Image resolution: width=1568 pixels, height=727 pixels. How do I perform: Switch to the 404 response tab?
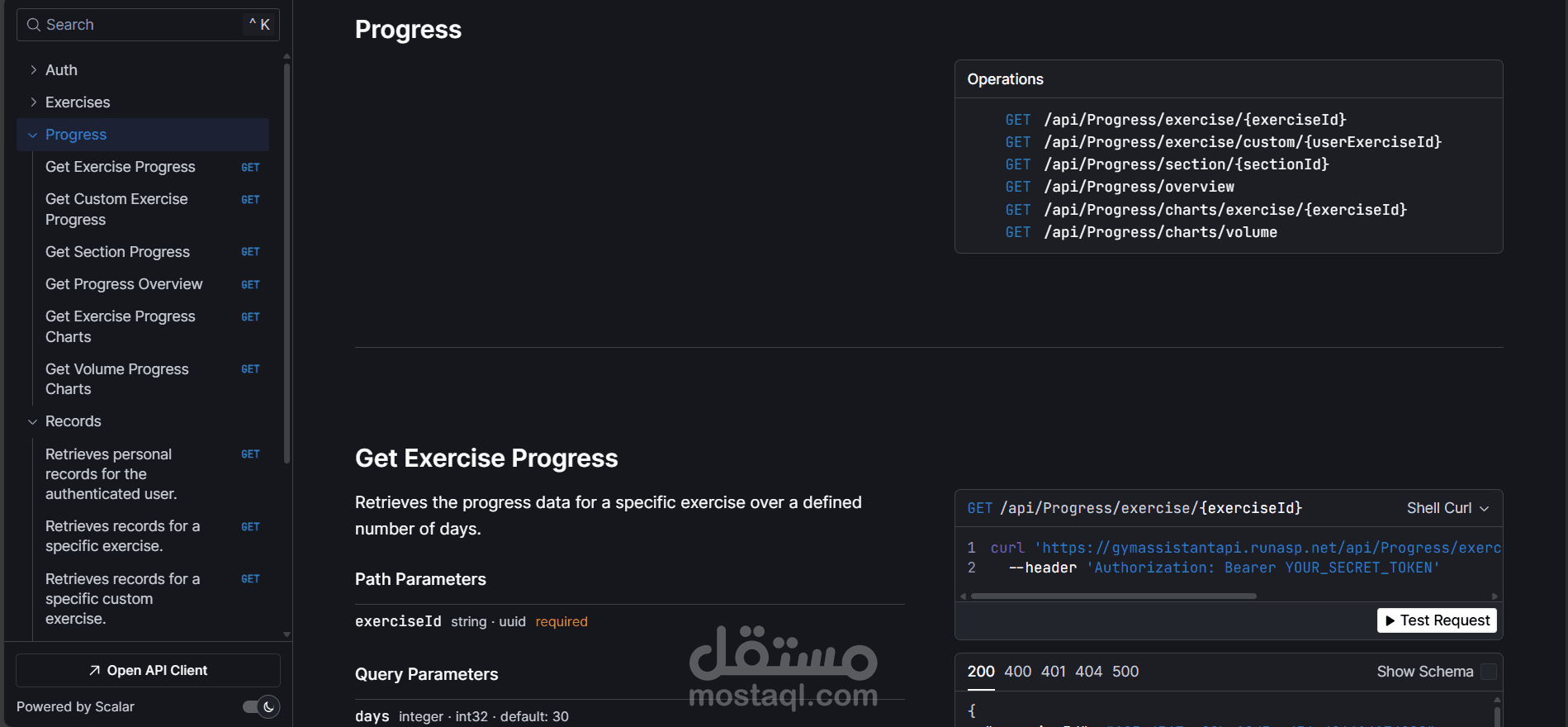[1088, 672]
